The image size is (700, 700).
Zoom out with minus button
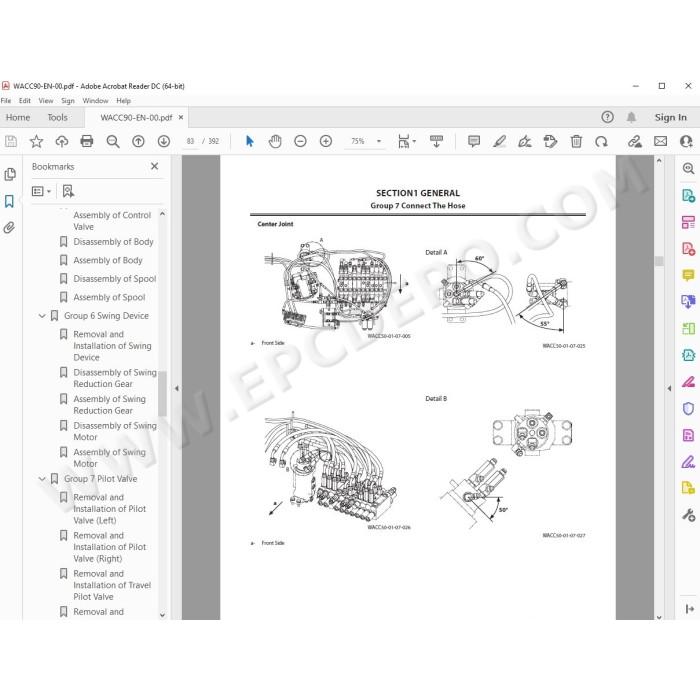[x=300, y=142]
